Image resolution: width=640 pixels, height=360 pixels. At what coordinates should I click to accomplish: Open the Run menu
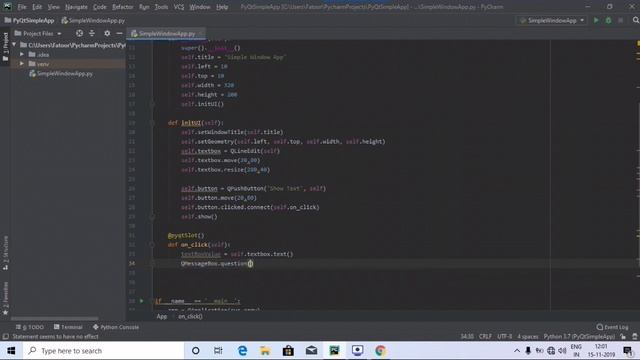click(x=144, y=7)
